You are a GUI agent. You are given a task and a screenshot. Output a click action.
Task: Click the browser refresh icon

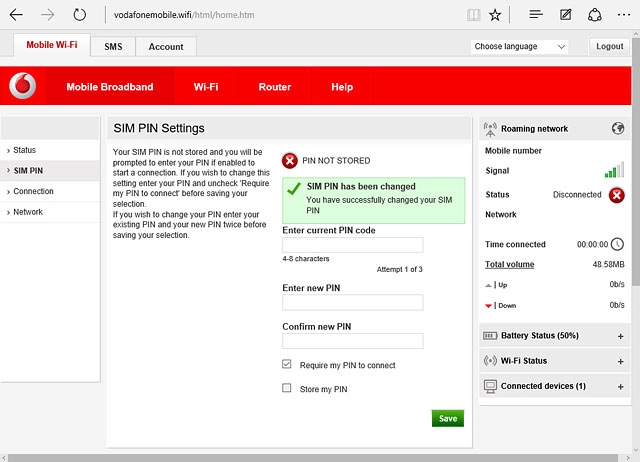[x=80, y=15]
